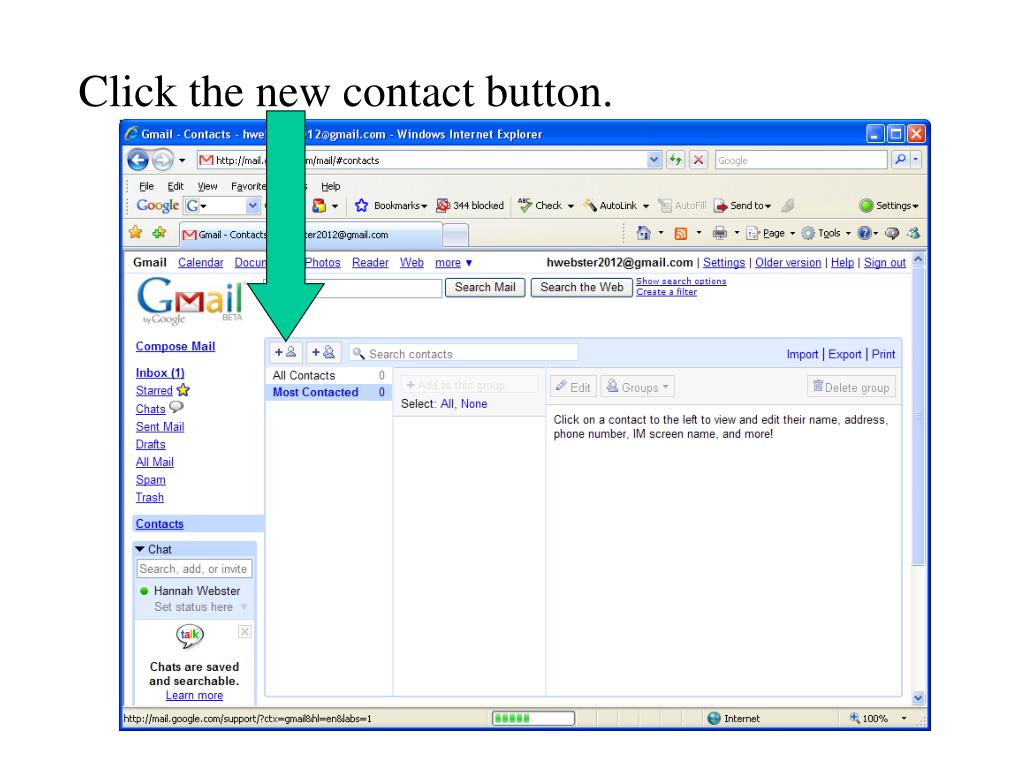This screenshot has width=1024, height=768.
Task: Collapse the Chat section triangle
Action: click(x=140, y=549)
